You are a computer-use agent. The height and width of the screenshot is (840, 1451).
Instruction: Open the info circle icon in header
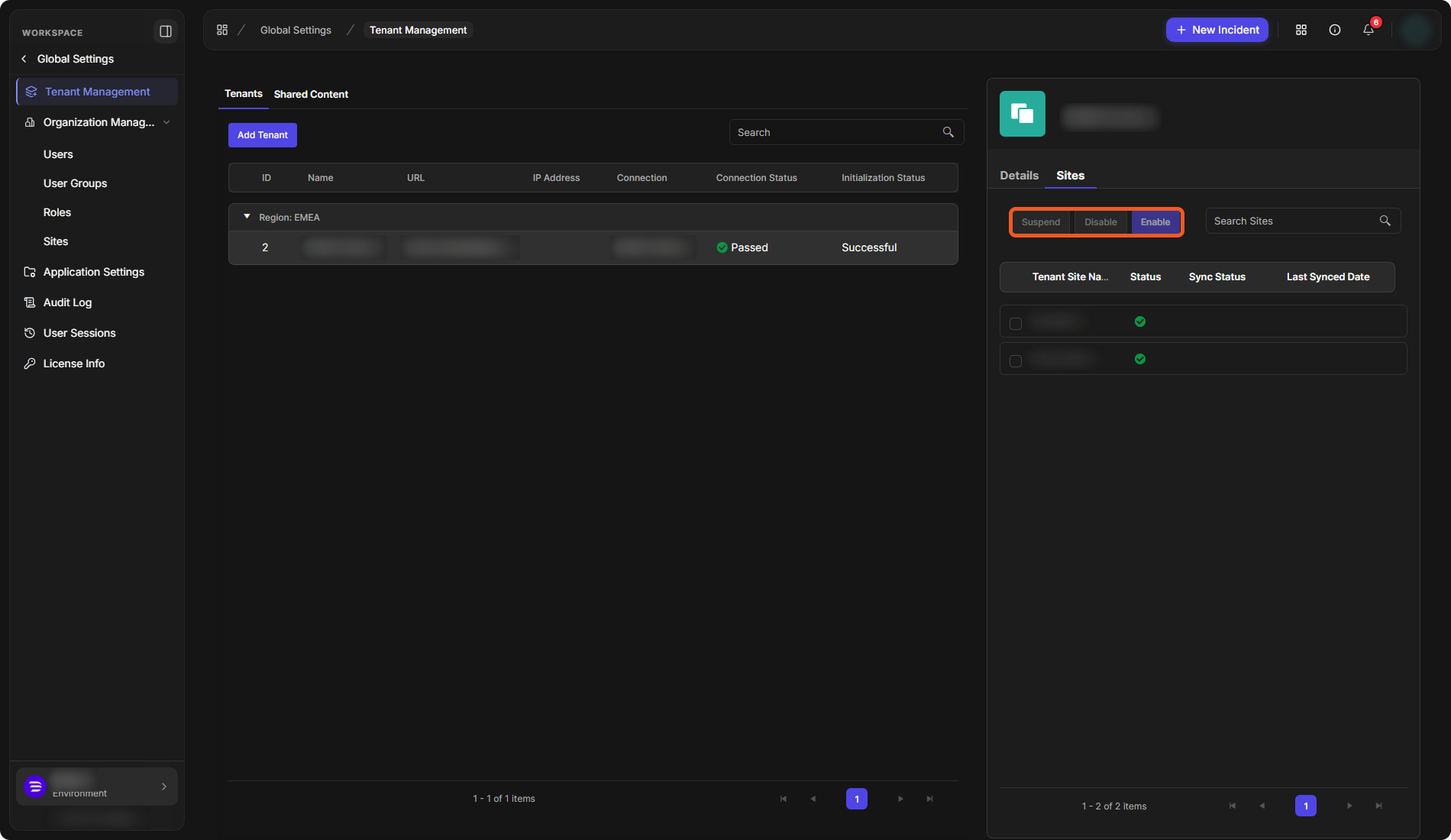coord(1335,30)
